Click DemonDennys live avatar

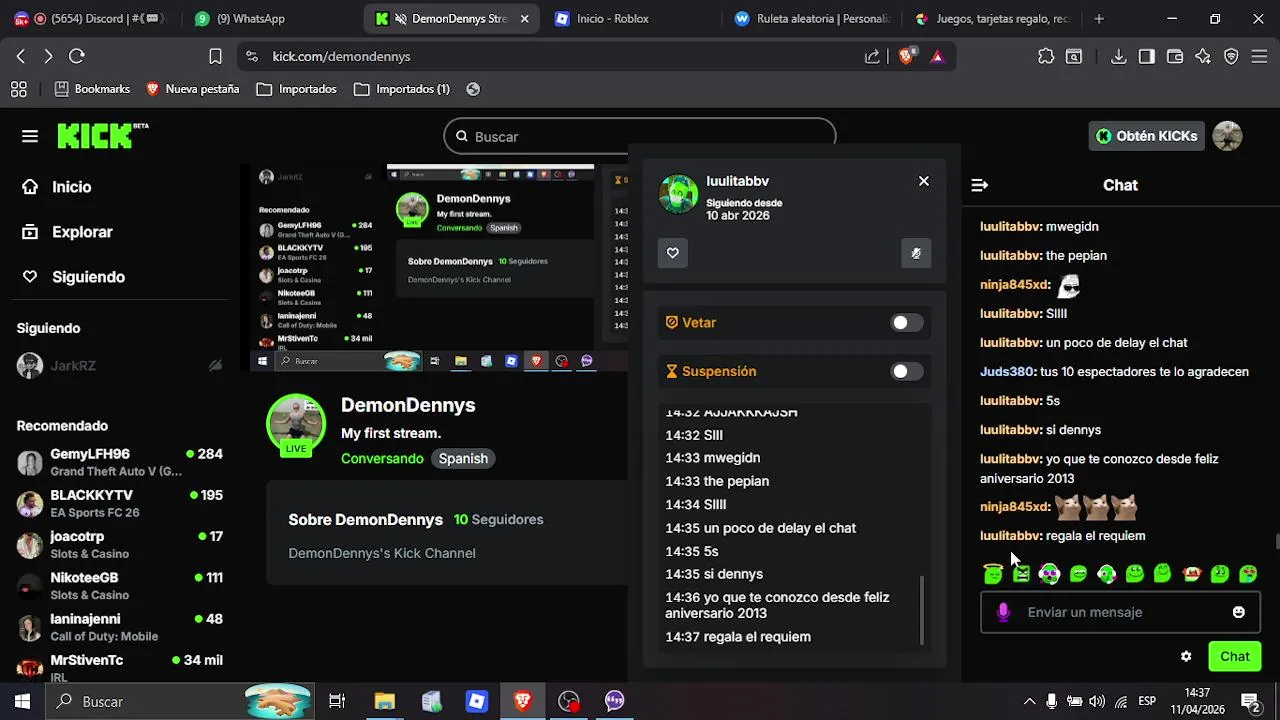coord(296,424)
